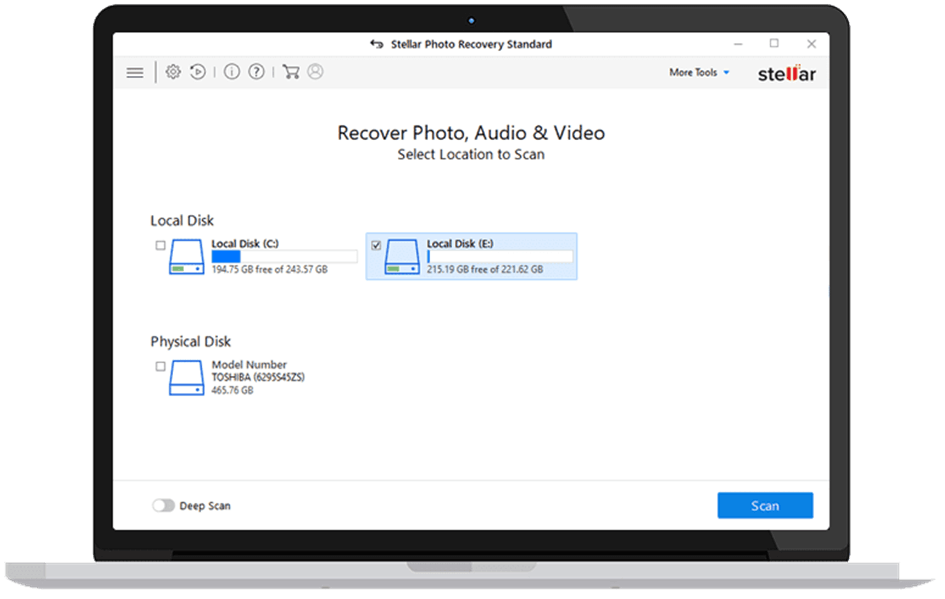
Task: Click 'Stellar Photo Recovery Standard' window title
Action: pos(471,44)
